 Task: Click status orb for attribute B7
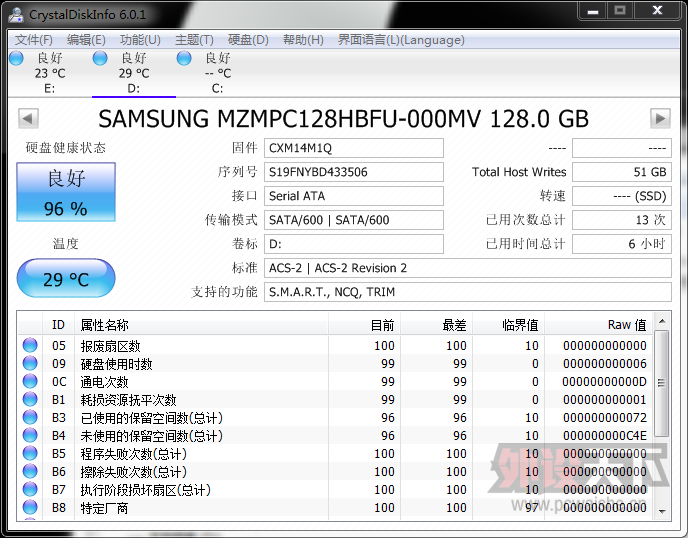(30, 489)
